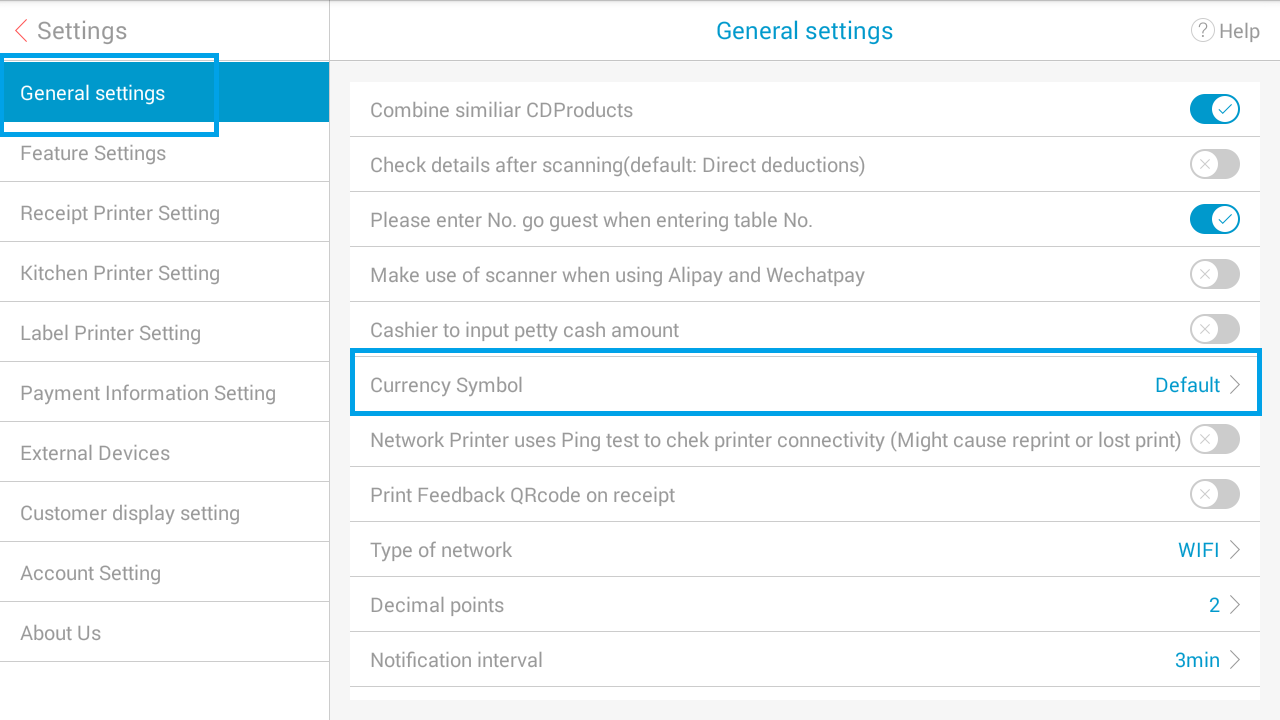The height and width of the screenshot is (720, 1280).
Task: Open Payment Information Setting section
Action: click(x=164, y=393)
